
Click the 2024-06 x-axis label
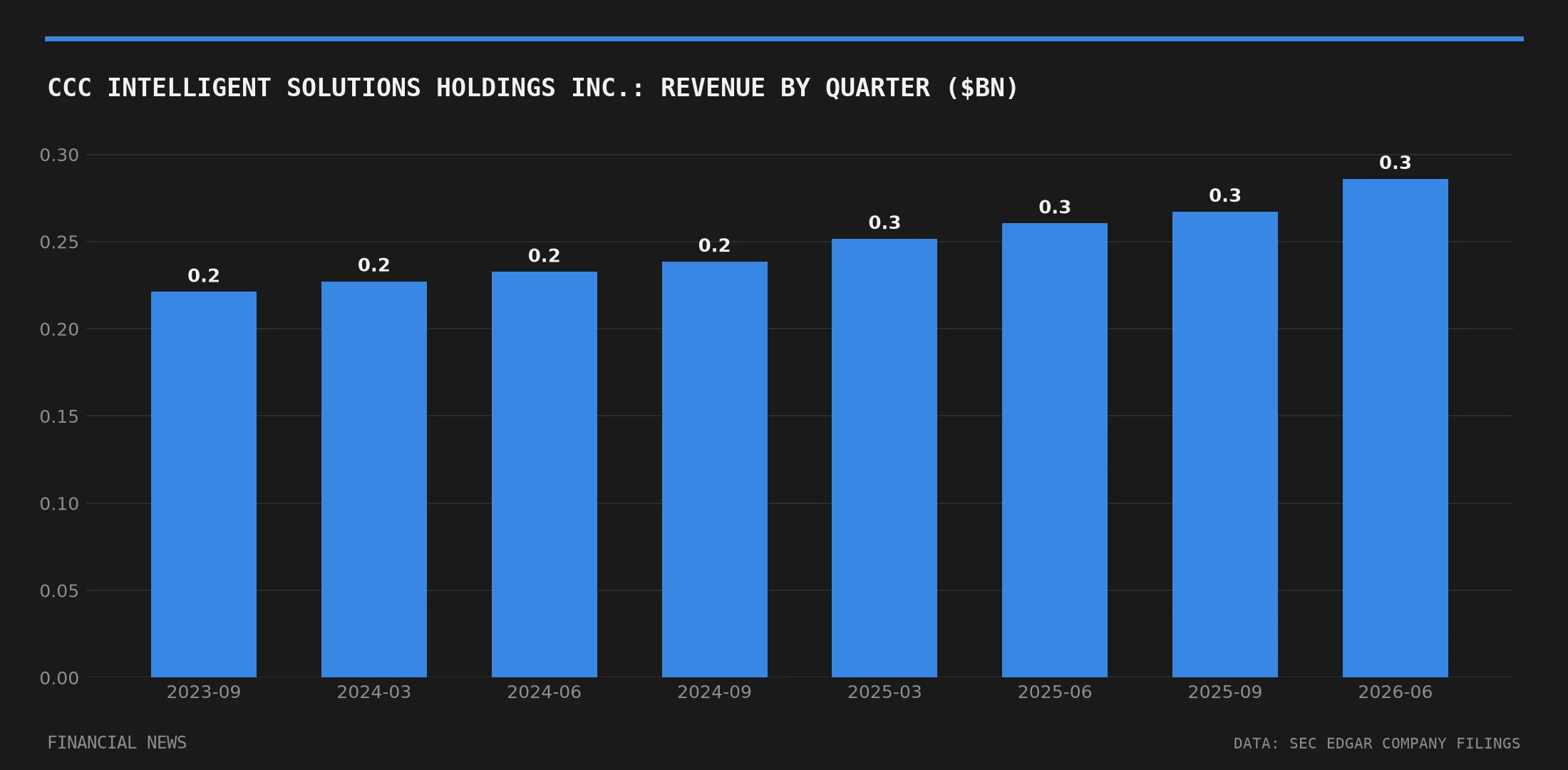545,692
